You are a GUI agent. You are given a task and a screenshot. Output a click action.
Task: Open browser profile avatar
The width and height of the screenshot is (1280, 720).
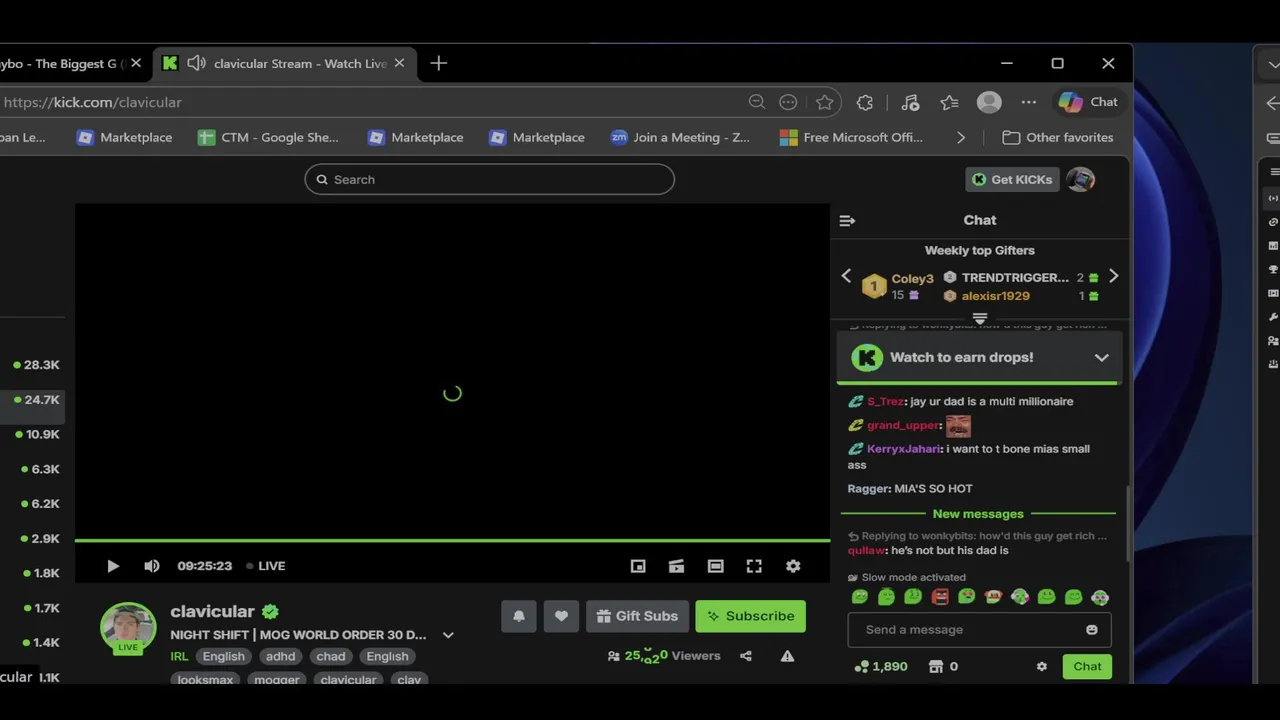point(989,102)
